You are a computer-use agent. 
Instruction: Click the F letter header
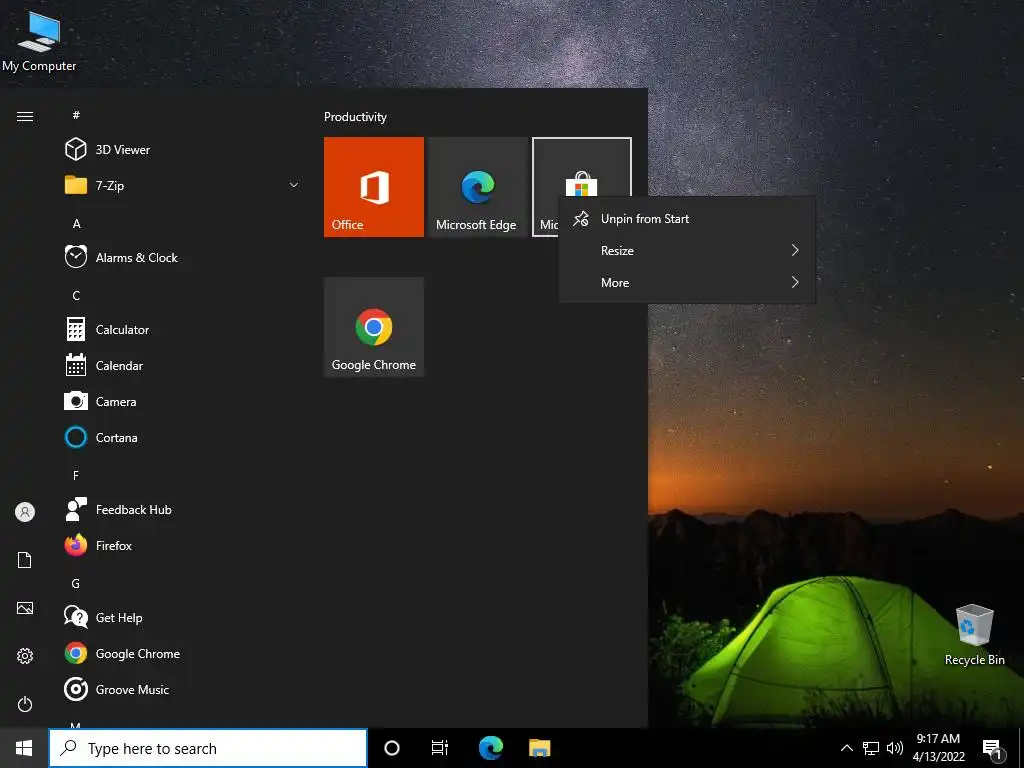(x=76, y=475)
